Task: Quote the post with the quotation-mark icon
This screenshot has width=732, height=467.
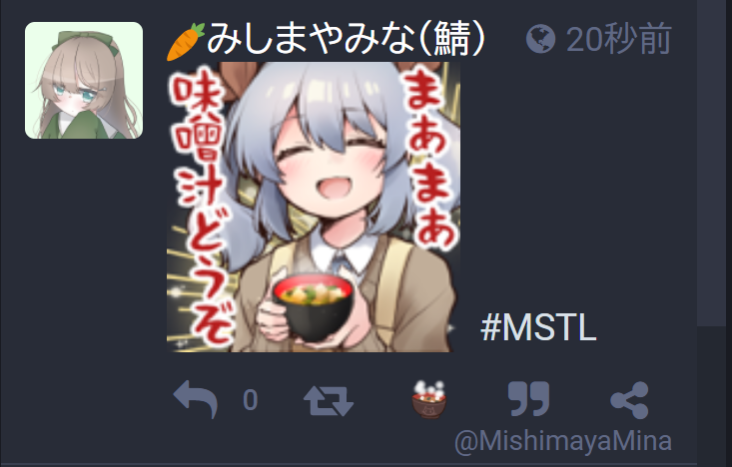Action: coord(528,399)
